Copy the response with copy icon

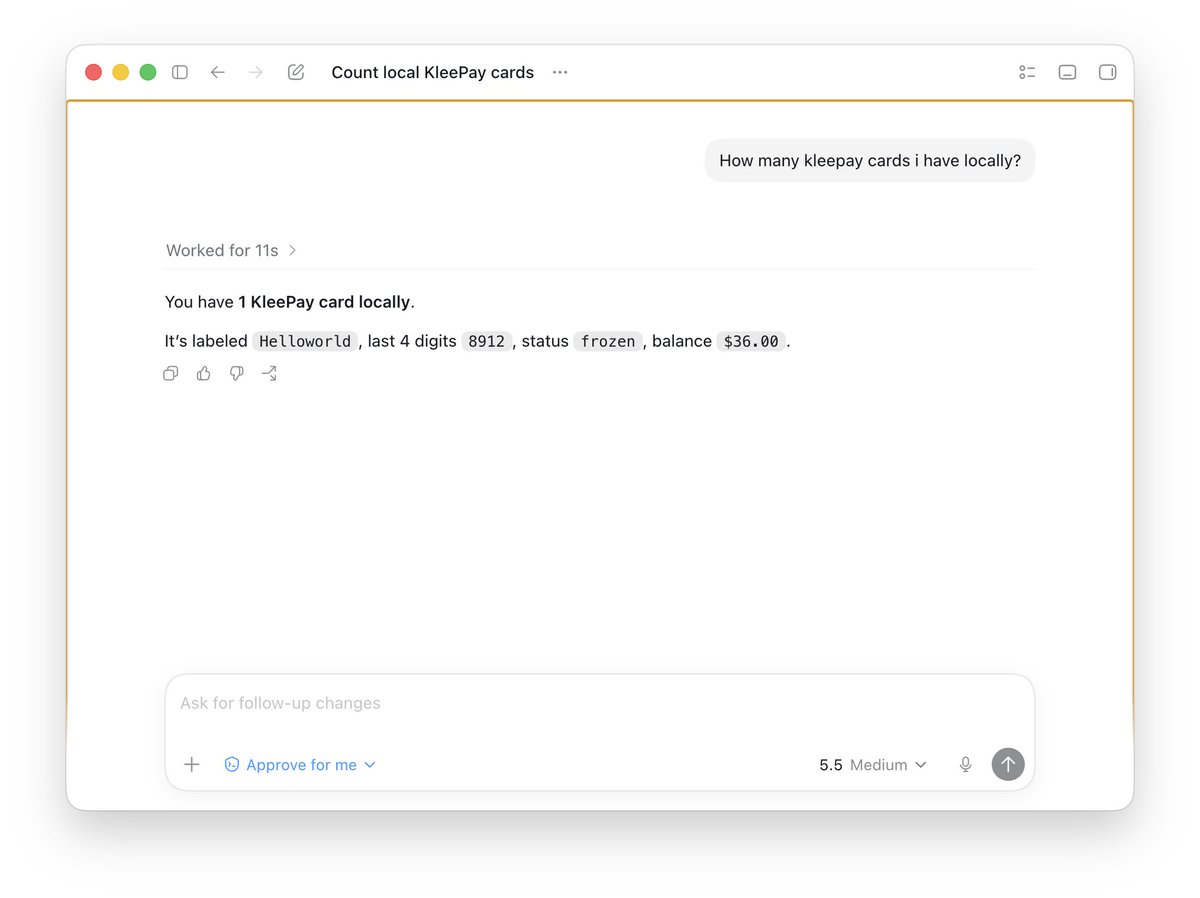[x=171, y=373]
